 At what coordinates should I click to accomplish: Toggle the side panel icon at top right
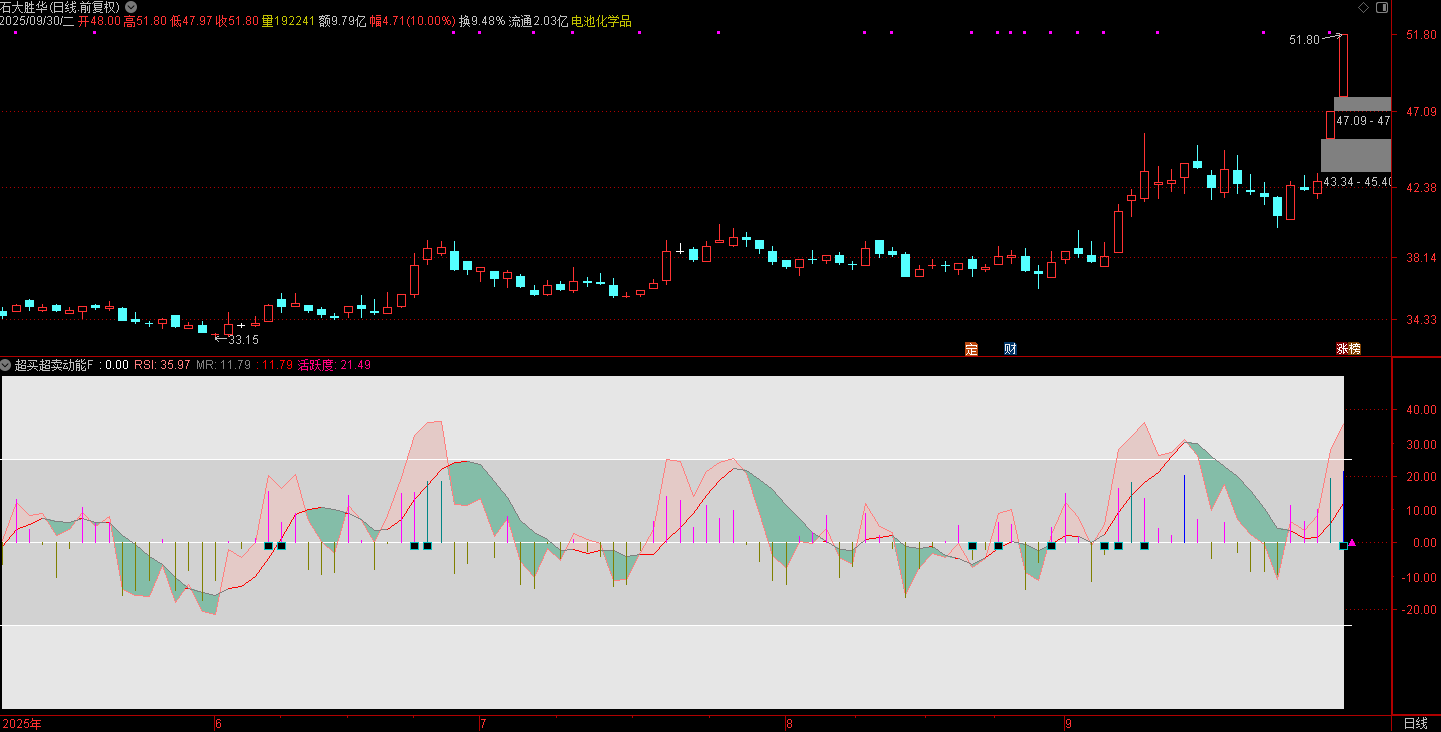pos(1382,7)
